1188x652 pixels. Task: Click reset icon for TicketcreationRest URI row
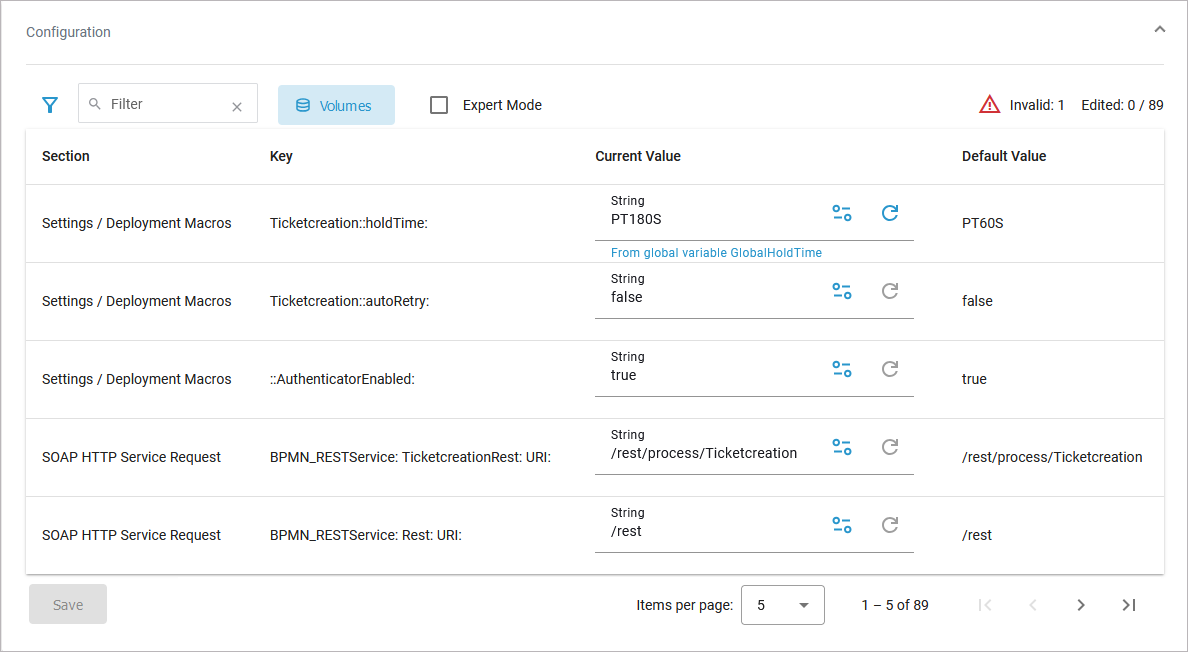pos(890,447)
